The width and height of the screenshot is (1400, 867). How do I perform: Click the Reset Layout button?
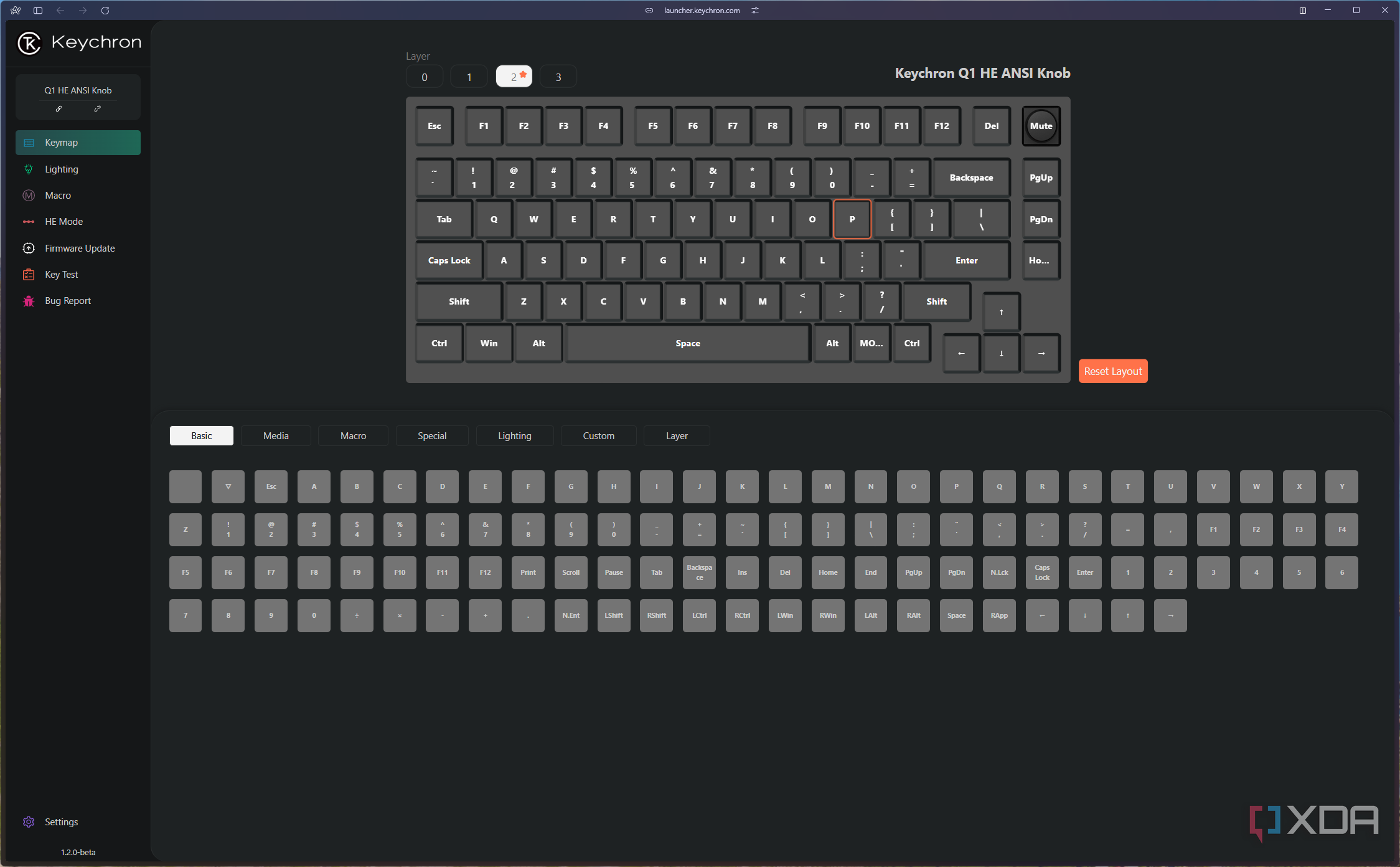tap(1113, 371)
